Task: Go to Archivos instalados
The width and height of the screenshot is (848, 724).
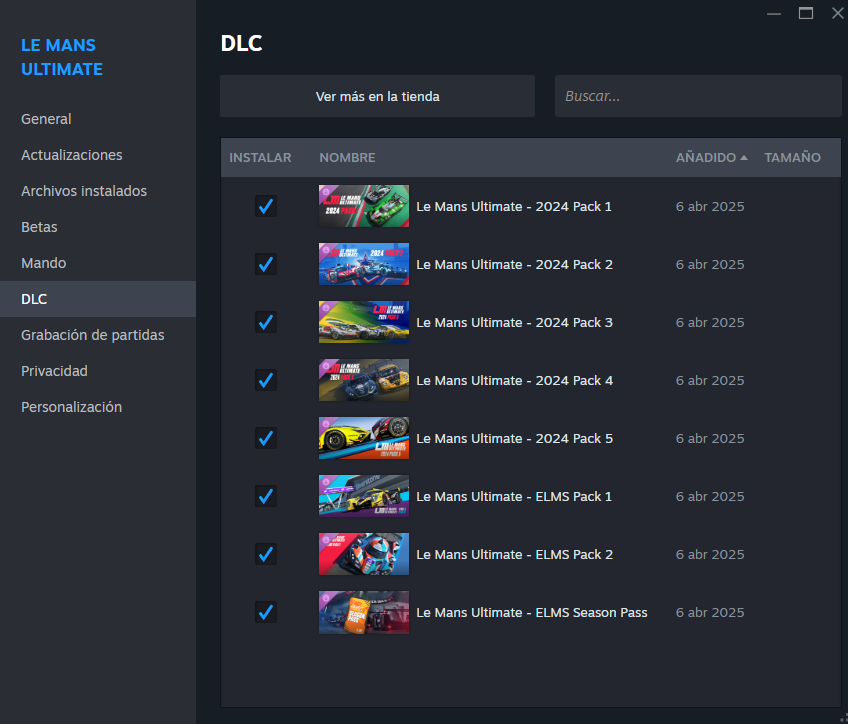Action: [84, 191]
